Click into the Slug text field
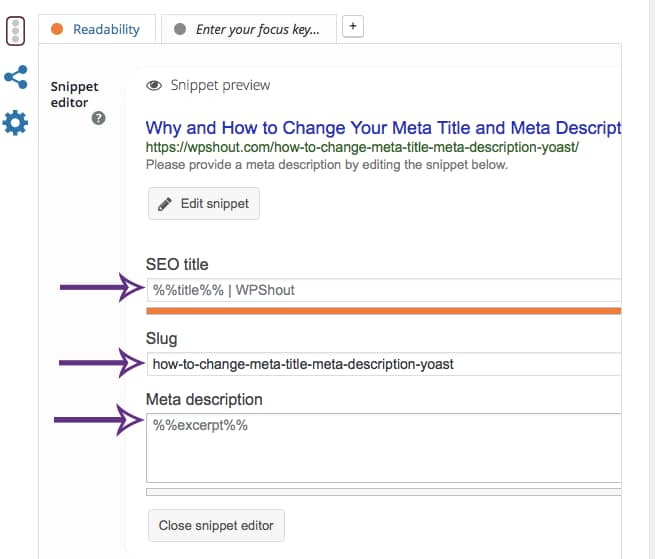 click(x=384, y=364)
